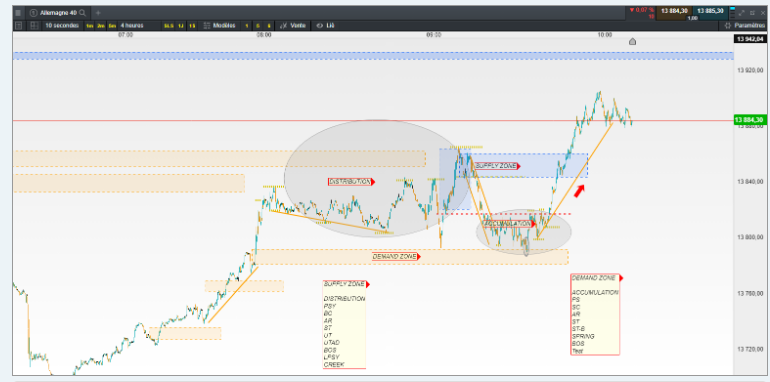This screenshot has height=382, width=770.
Task: Open the 4 heures period dropdown
Action: [x=132, y=26]
